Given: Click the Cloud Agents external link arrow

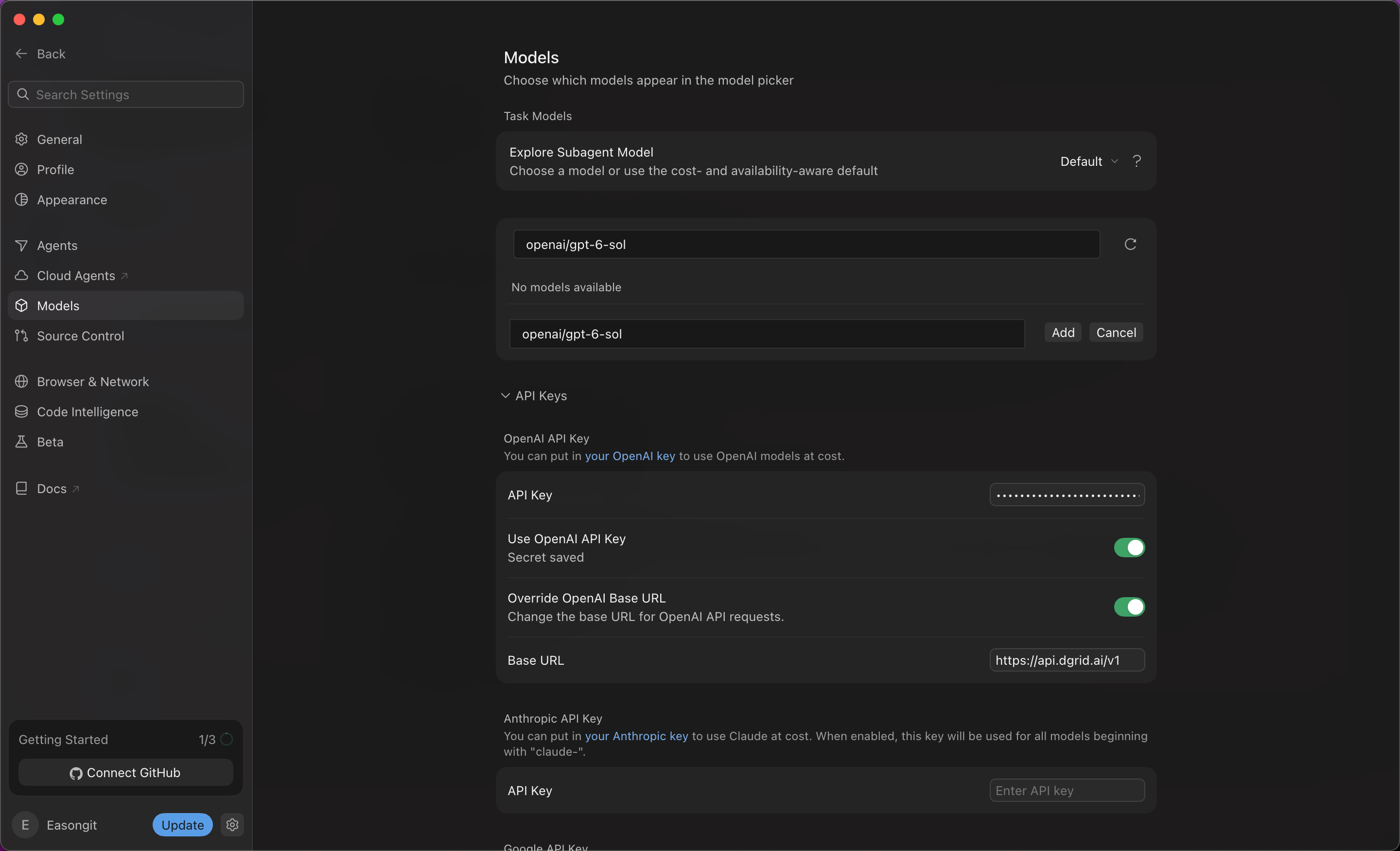Looking at the screenshot, I should point(124,276).
